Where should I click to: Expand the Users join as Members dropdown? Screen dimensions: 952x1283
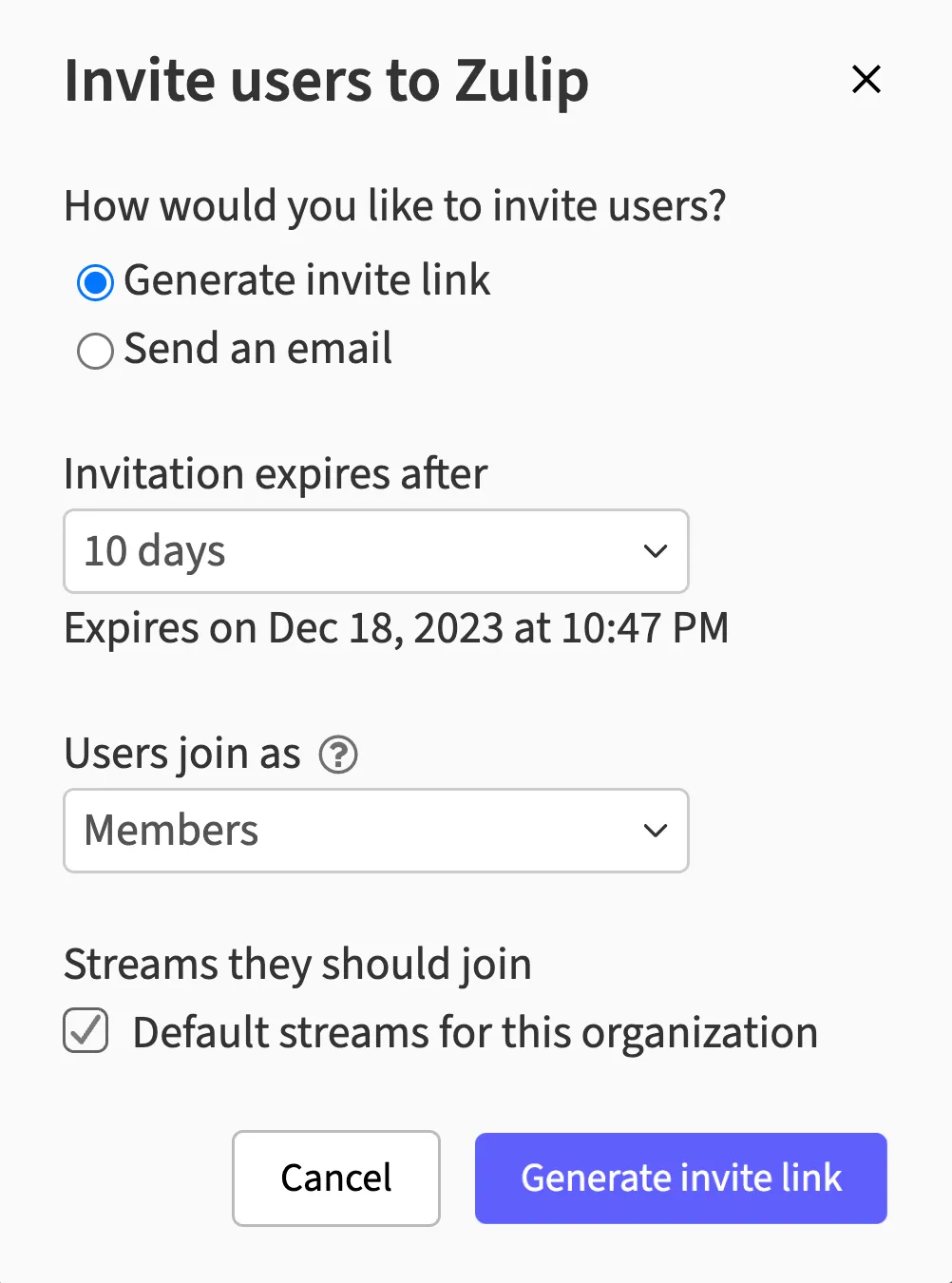[375, 831]
